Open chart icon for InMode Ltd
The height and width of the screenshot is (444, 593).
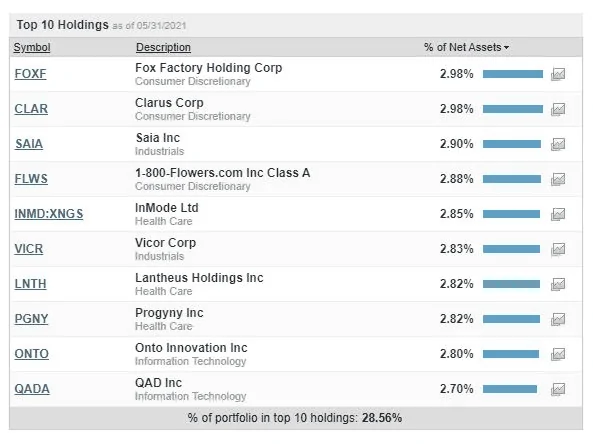pos(558,214)
